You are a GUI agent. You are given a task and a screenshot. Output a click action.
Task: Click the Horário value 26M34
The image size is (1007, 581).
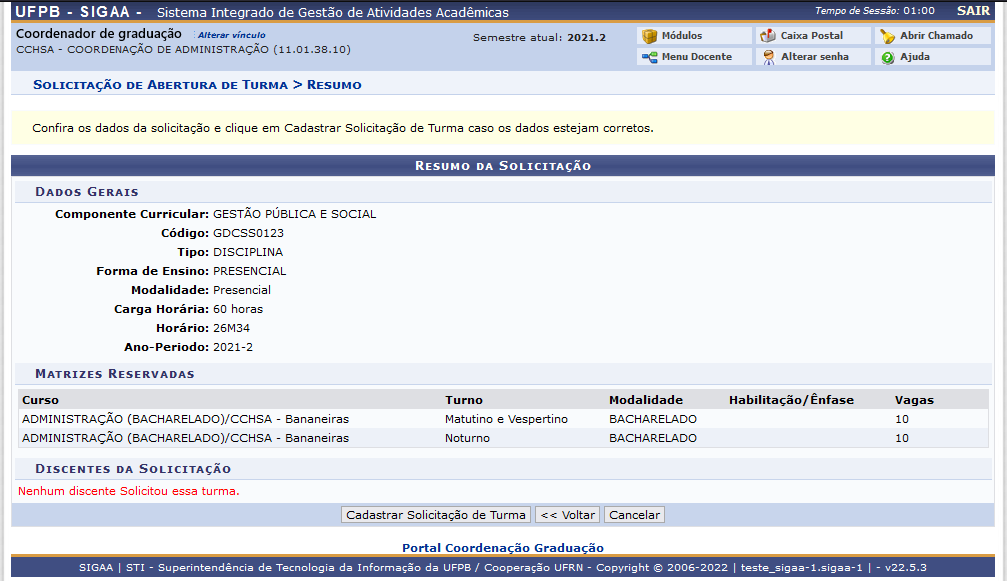pos(231,328)
